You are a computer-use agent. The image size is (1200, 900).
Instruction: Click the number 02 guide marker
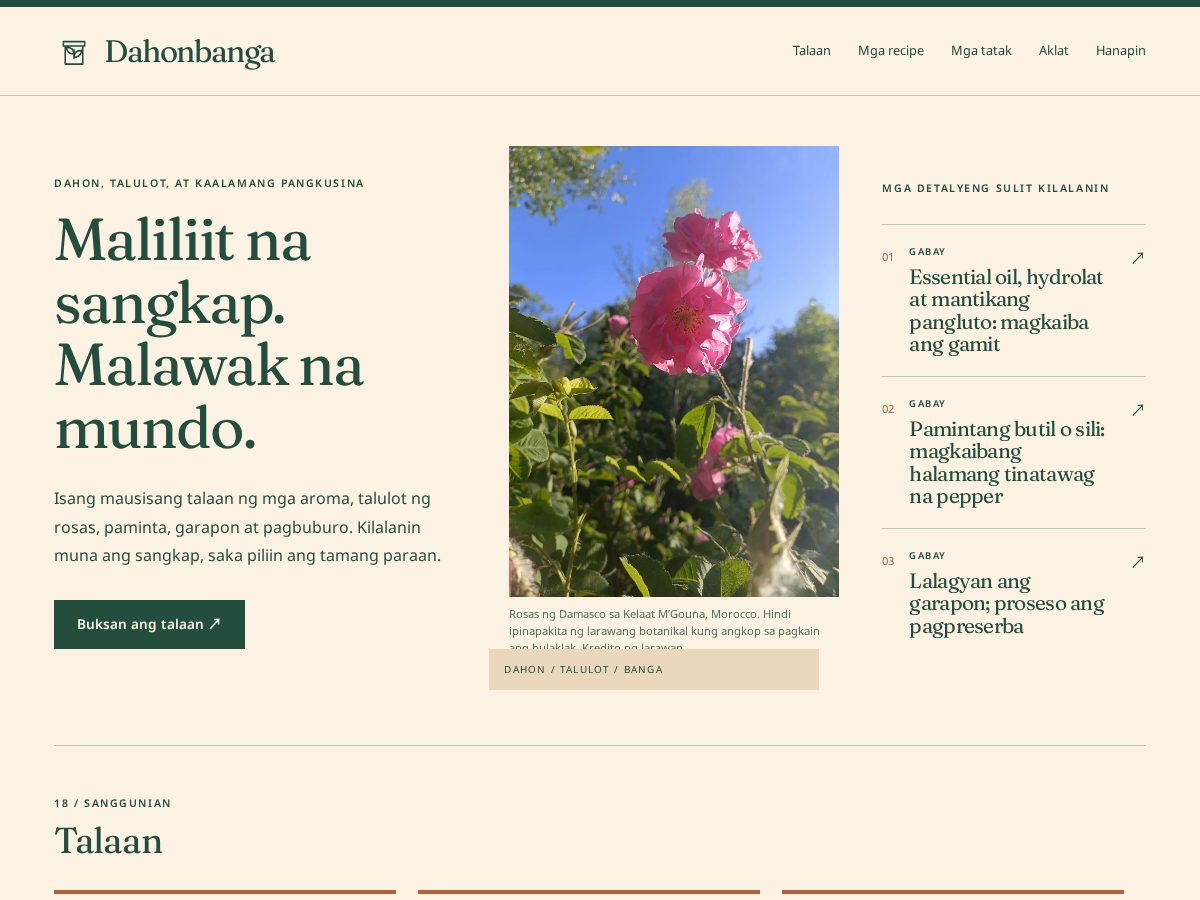tap(888, 409)
